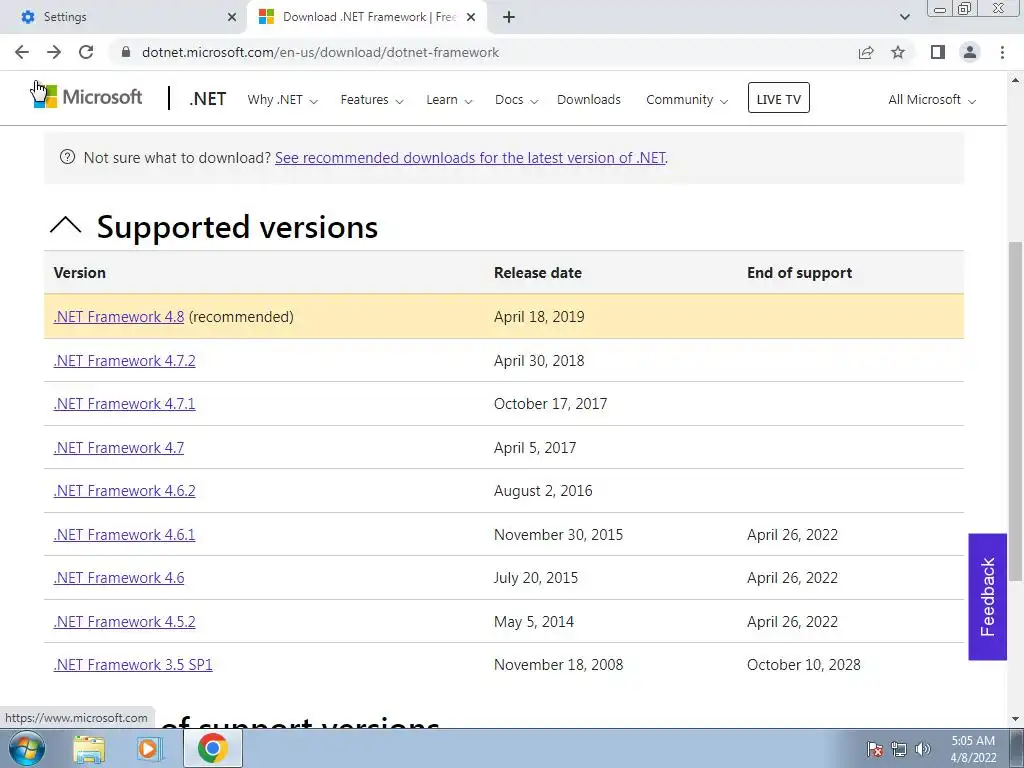This screenshot has height=768, width=1024.
Task: Go back to previous page
Action: [x=22, y=52]
